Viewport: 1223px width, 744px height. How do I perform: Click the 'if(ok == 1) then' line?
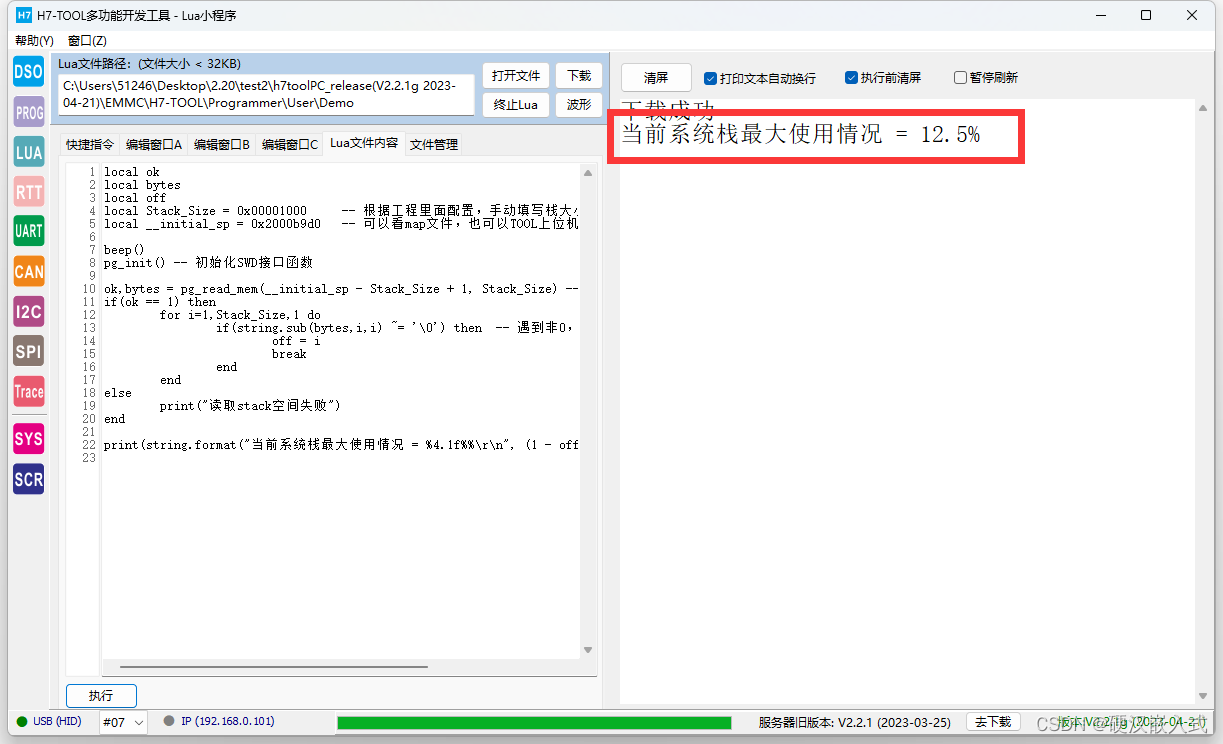click(160, 302)
